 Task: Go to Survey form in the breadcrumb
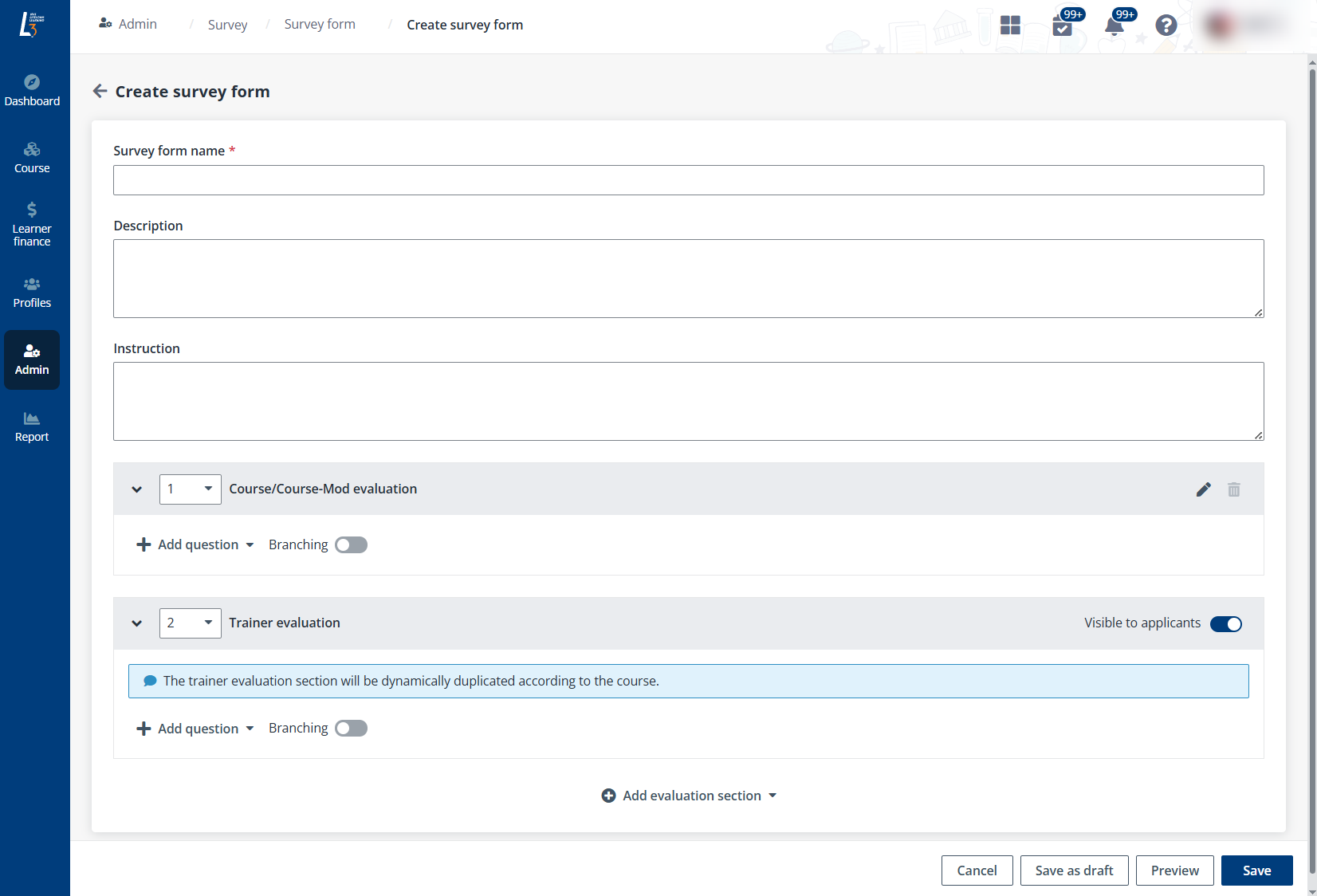(320, 24)
